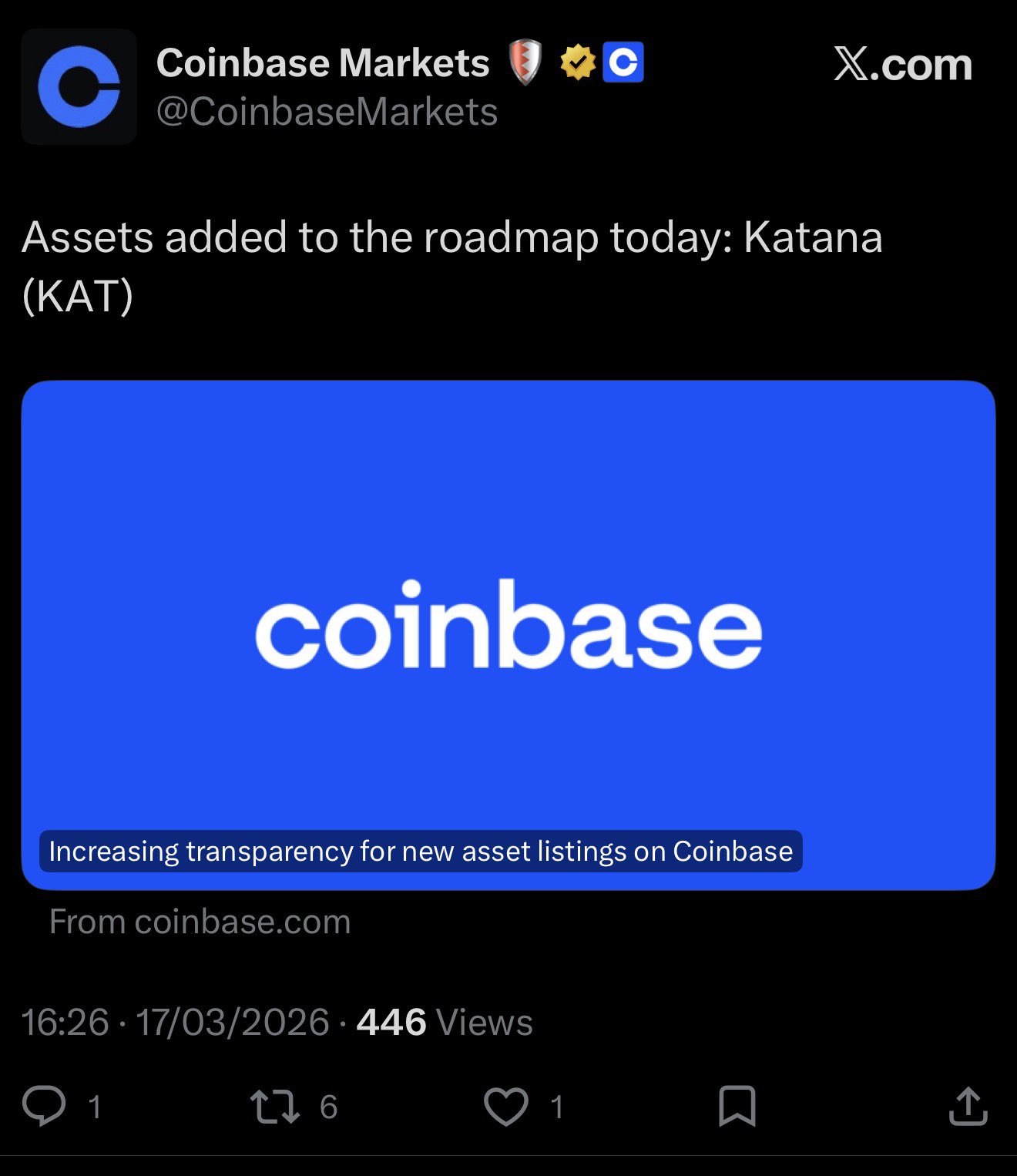The width and height of the screenshot is (1017, 1176).
Task: Like the tweet with the heart icon
Action: [506, 1106]
